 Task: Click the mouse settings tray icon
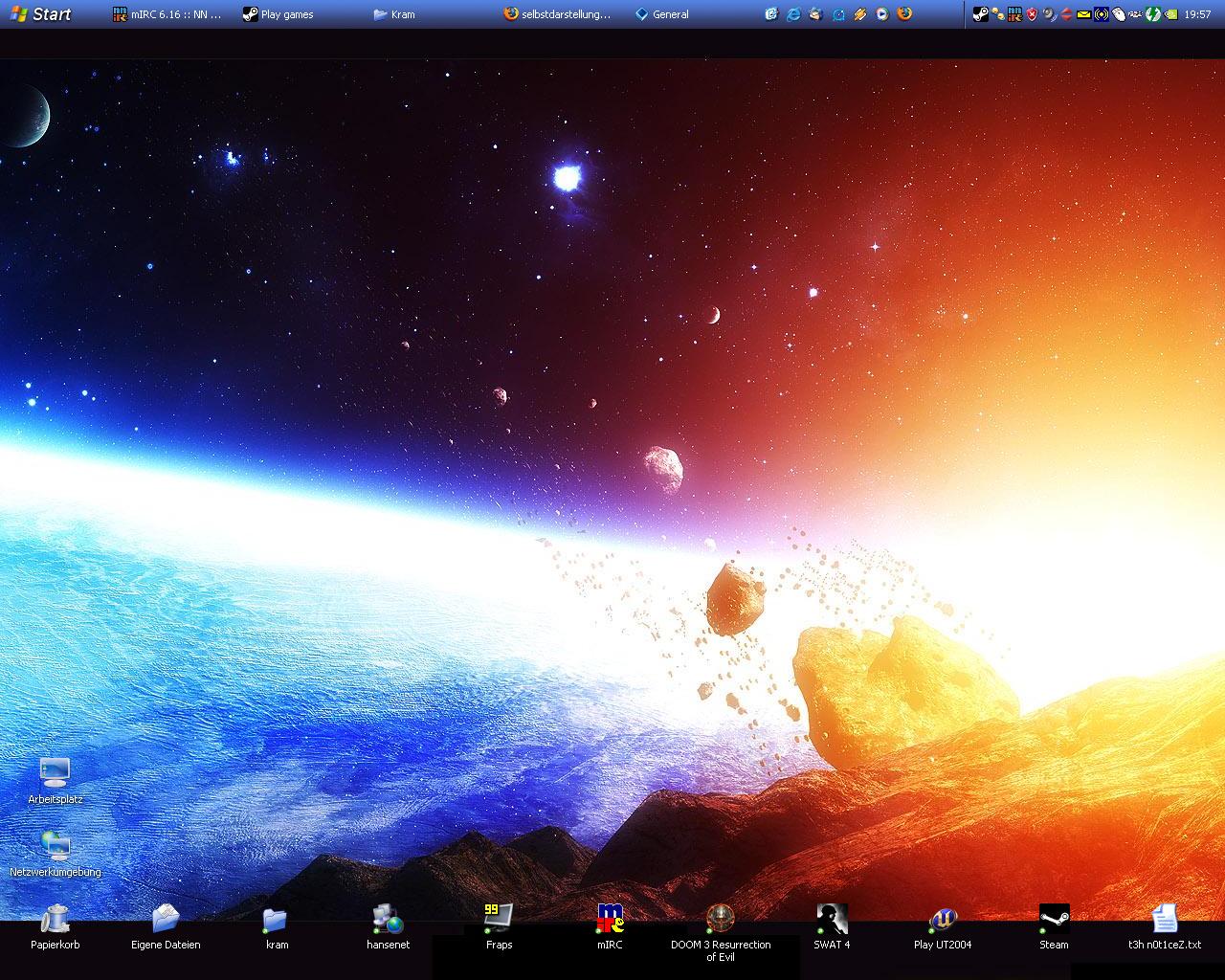coord(1118,14)
